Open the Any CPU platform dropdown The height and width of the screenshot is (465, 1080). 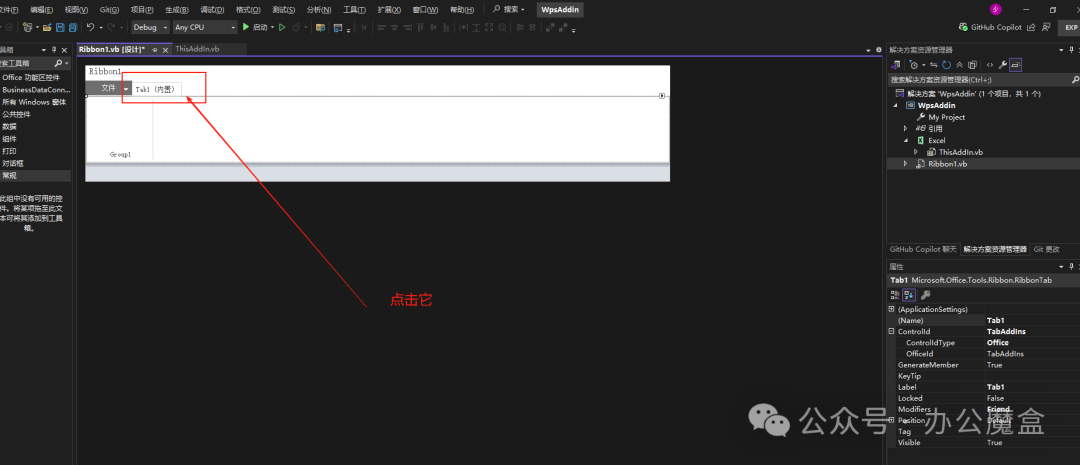coord(233,28)
